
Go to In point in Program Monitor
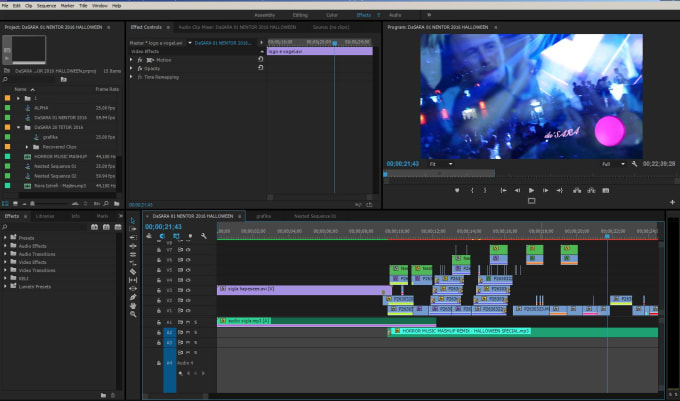click(x=503, y=190)
